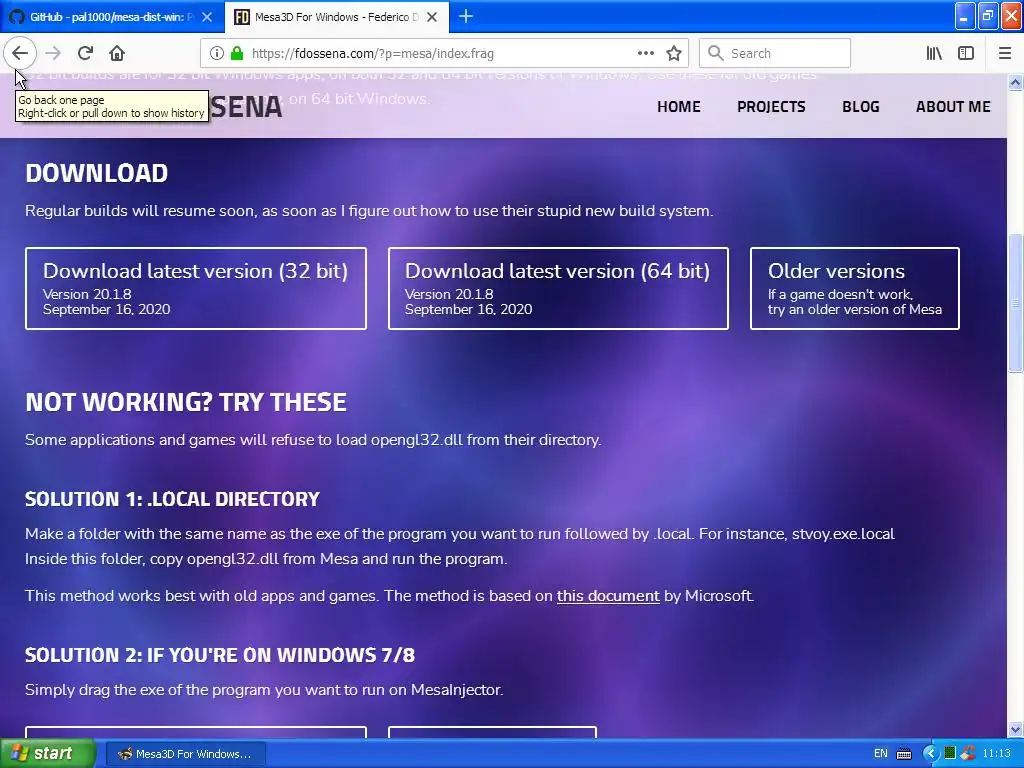The height and width of the screenshot is (768, 1024).
Task: Show site information icon in address bar
Action: coord(216,54)
